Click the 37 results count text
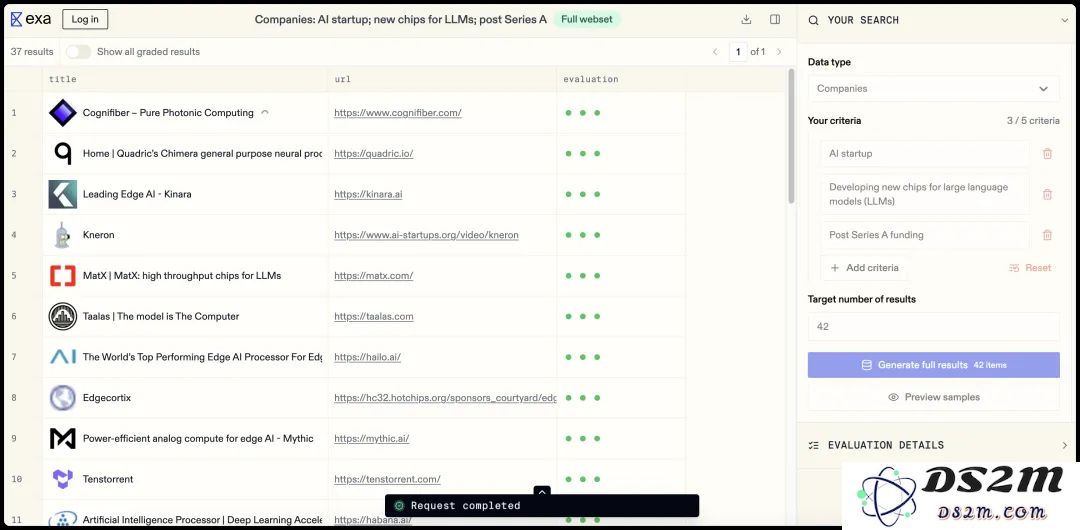The image size is (1080, 530). pyautogui.click(x=32, y=52)
